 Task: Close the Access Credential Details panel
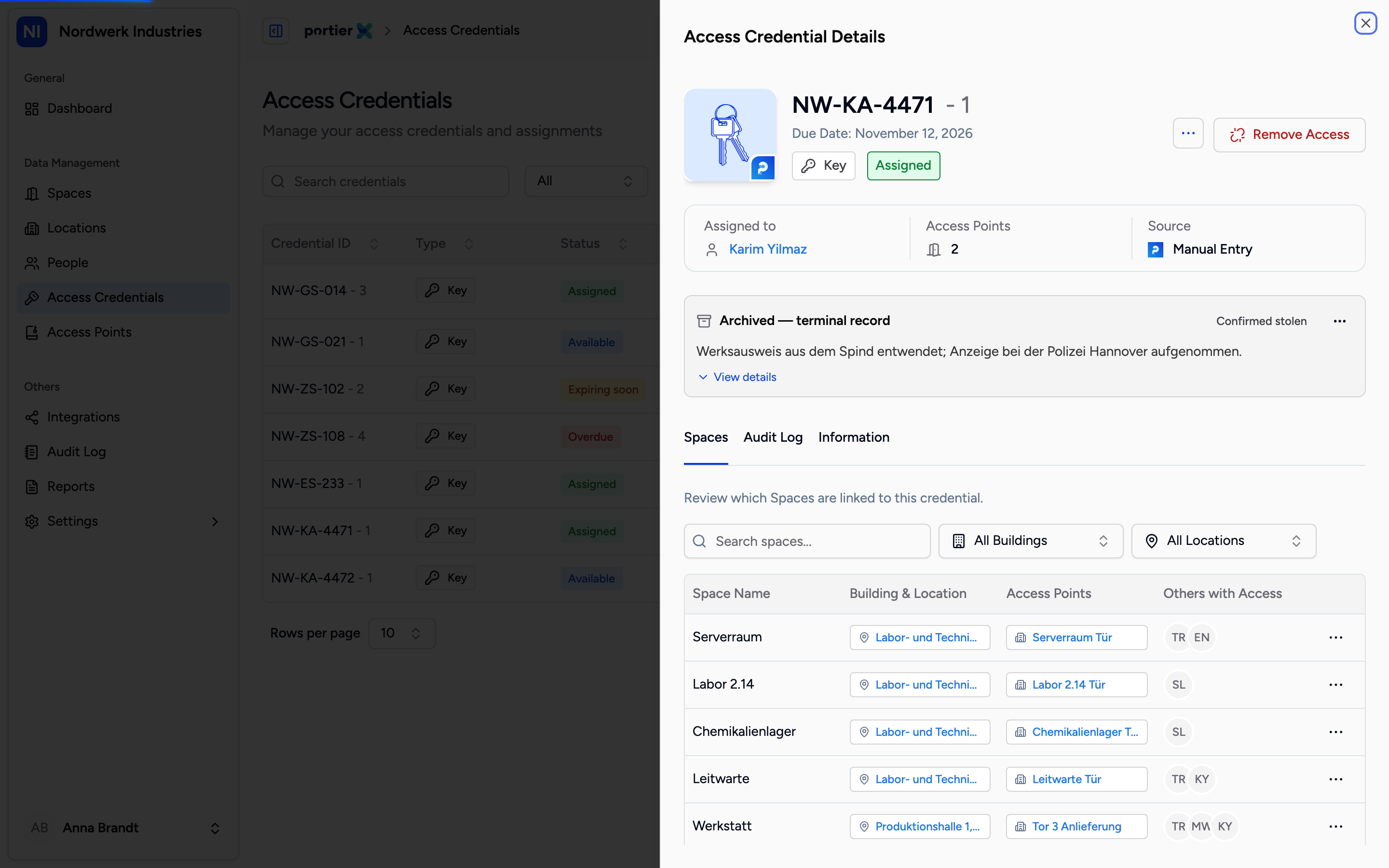coord(1365,24)
